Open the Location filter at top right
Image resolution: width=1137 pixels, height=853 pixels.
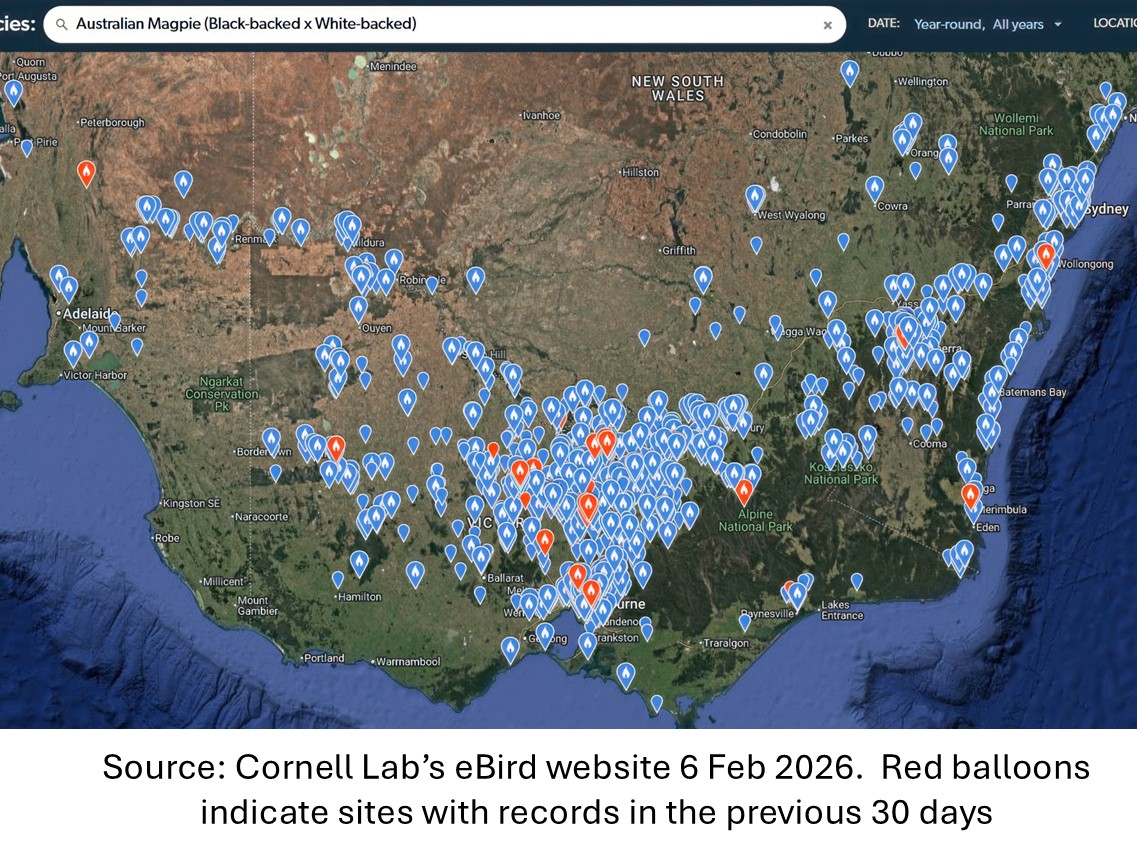(x=1114, y=23)
